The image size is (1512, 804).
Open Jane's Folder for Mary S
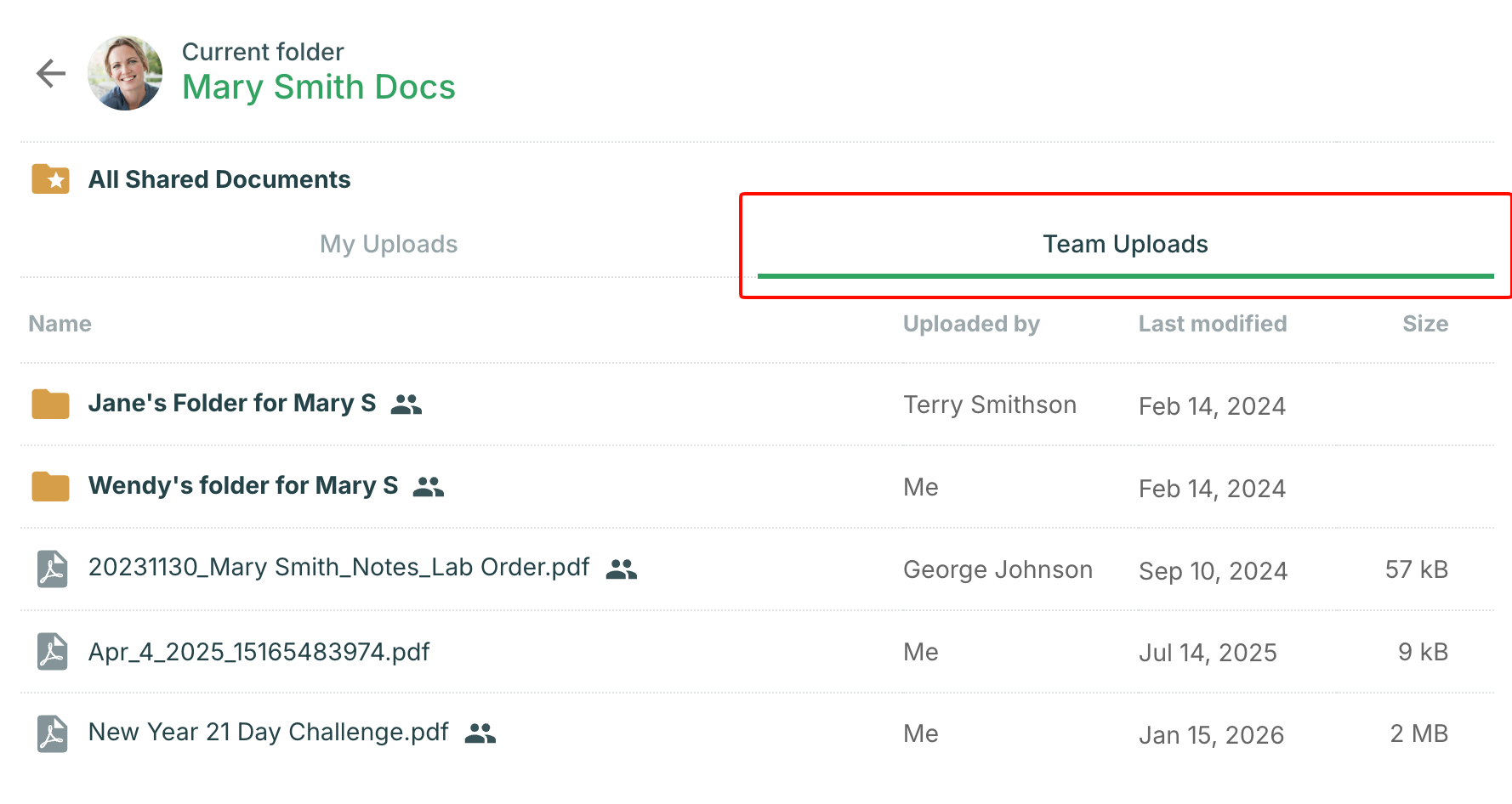[x=232, y=403]
